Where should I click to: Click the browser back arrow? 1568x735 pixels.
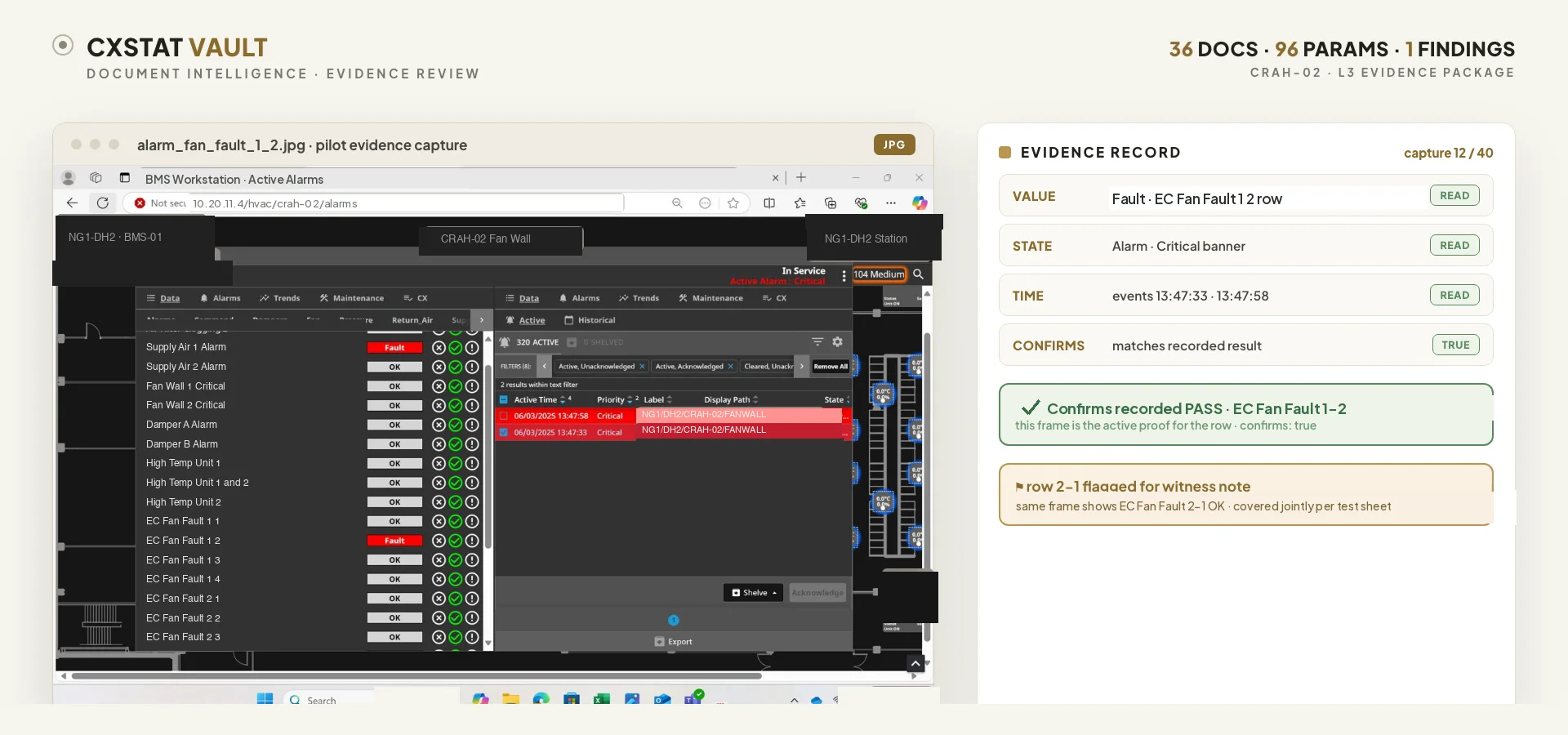72,203
